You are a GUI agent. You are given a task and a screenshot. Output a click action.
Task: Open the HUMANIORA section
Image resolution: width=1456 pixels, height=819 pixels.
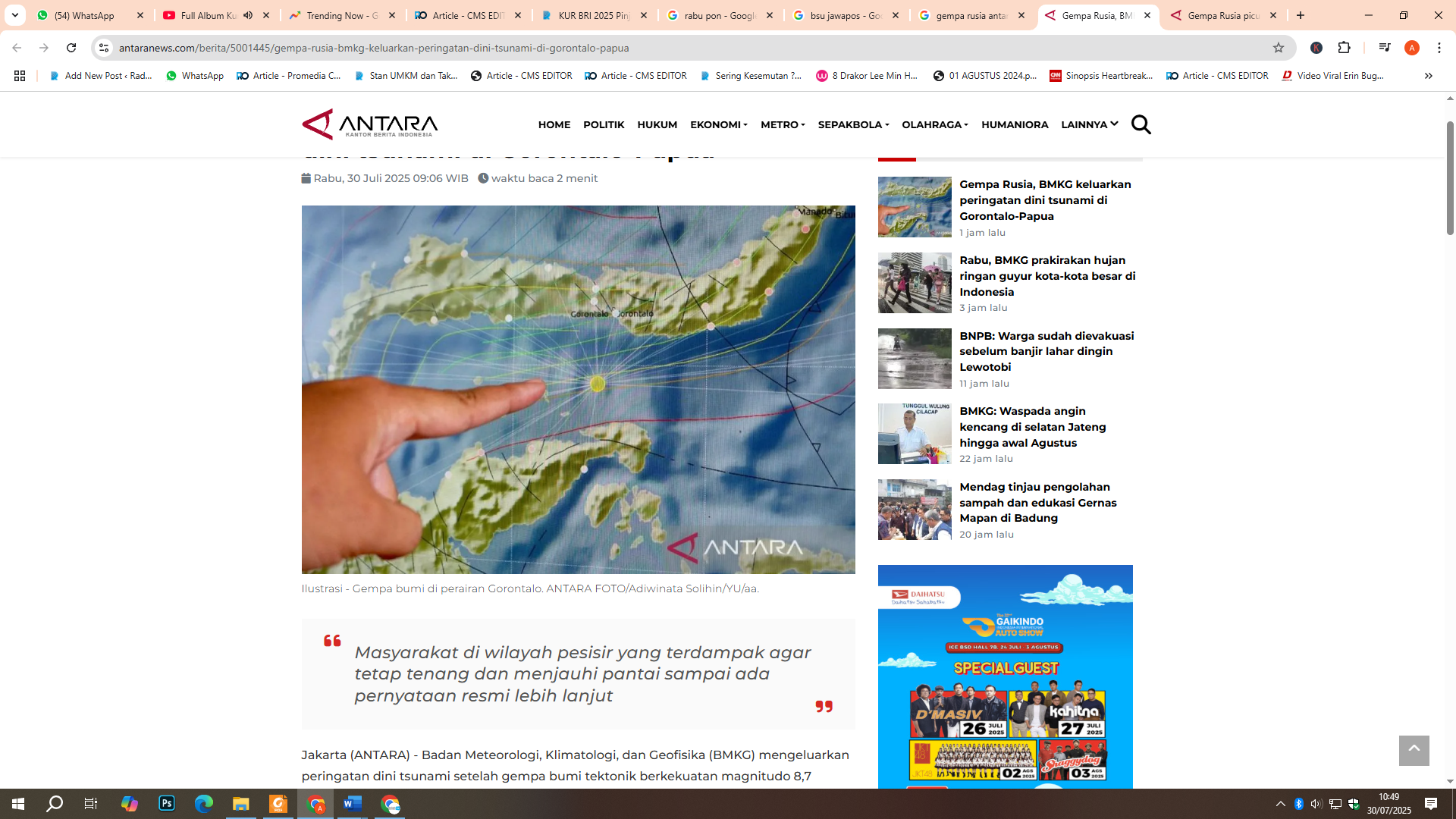pyautogui.click(x=1015, y=124)
